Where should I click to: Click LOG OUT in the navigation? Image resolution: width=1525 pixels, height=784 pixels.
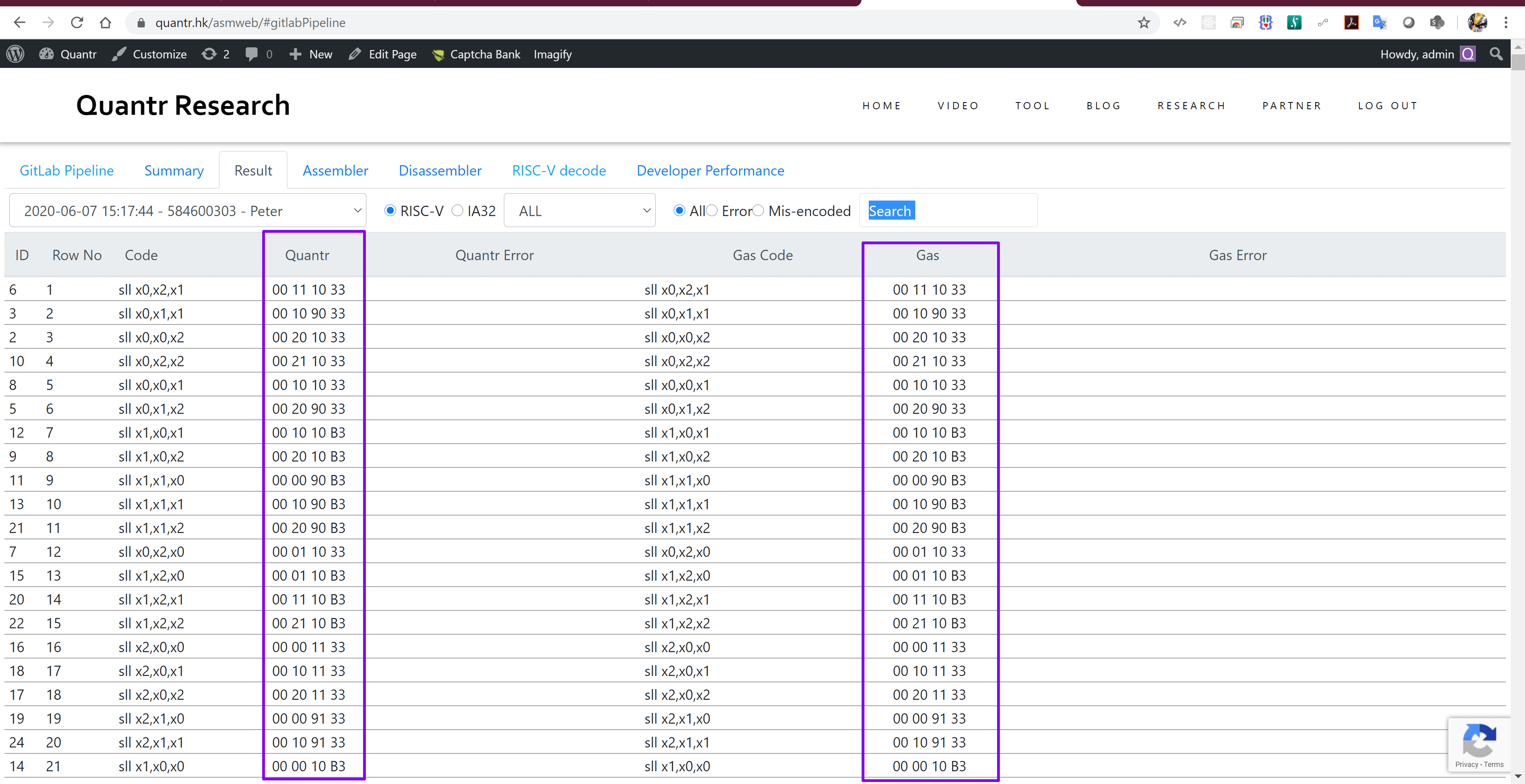coord(1388,105)
